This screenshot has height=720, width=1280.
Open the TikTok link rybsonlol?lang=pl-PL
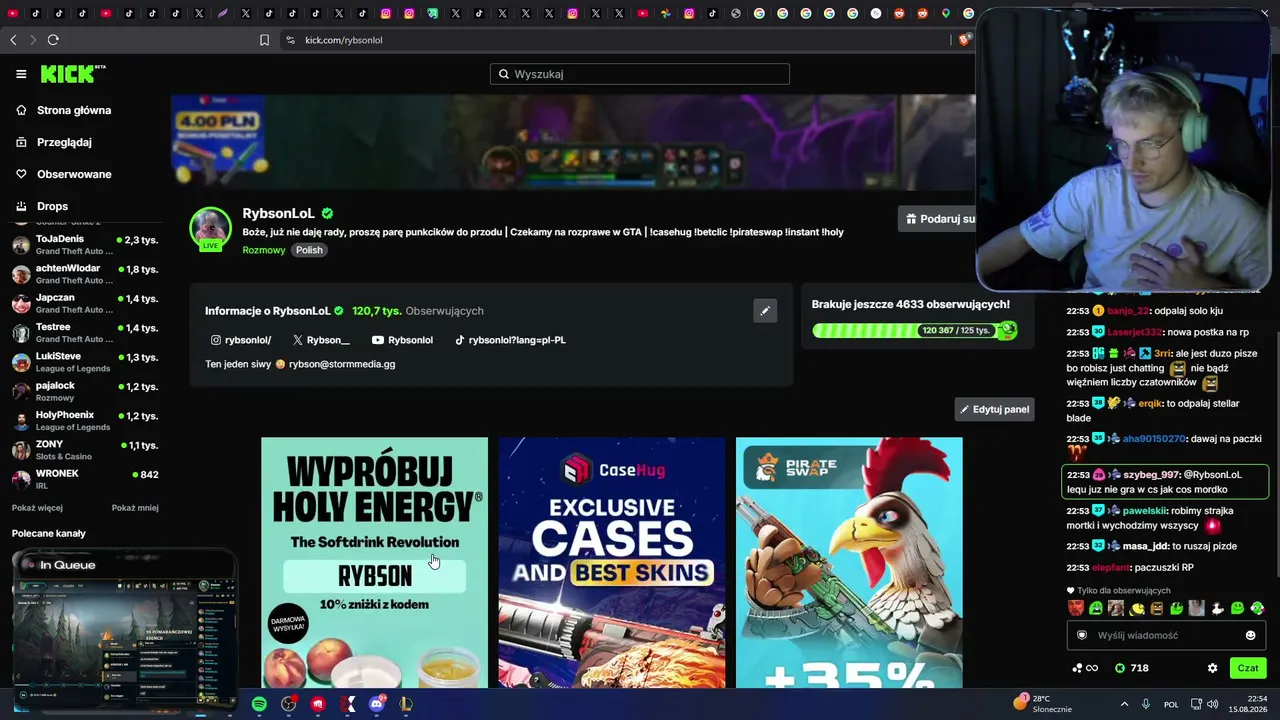pyautogui.click(x=510, y=340)
